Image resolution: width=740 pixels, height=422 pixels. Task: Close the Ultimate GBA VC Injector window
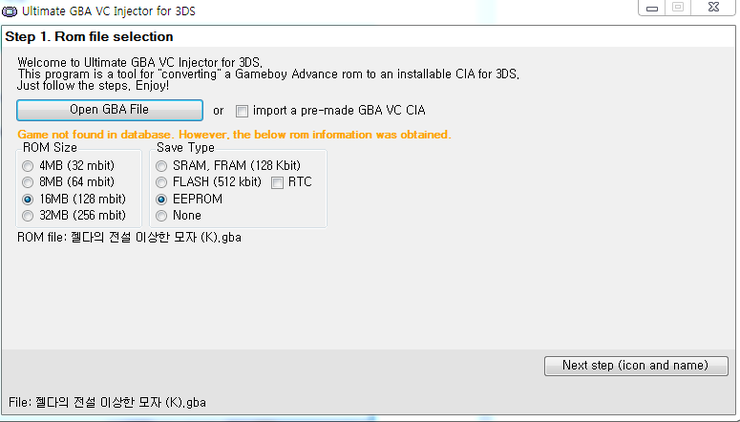(x=714, y=8)
